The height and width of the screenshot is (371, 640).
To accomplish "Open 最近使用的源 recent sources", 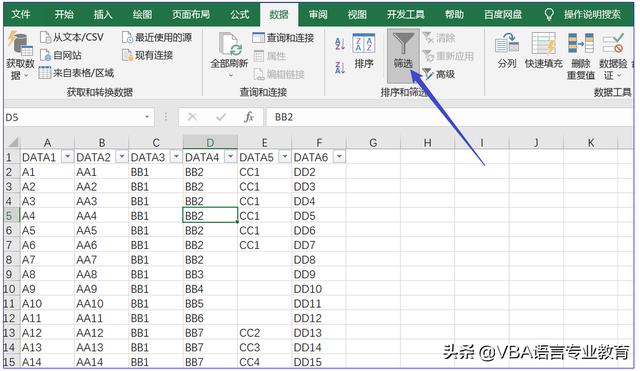I will pyautogui.click(x=157, y=38).
